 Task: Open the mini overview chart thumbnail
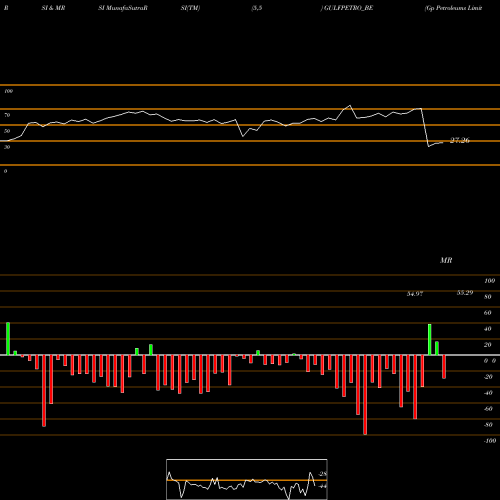[x=247, y=479]
